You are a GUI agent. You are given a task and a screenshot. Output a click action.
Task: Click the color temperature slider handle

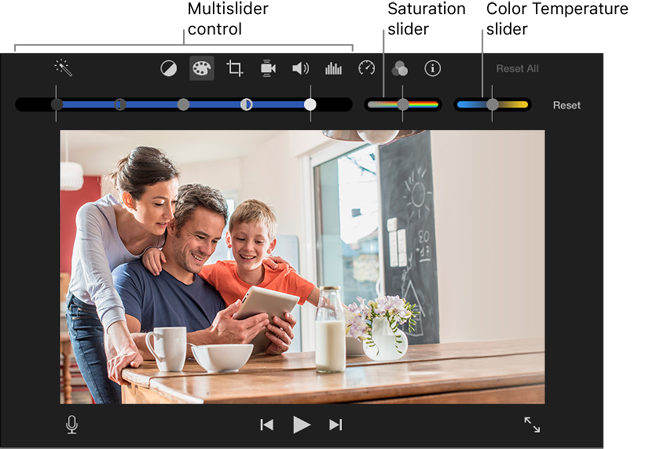tap(492, 104)
